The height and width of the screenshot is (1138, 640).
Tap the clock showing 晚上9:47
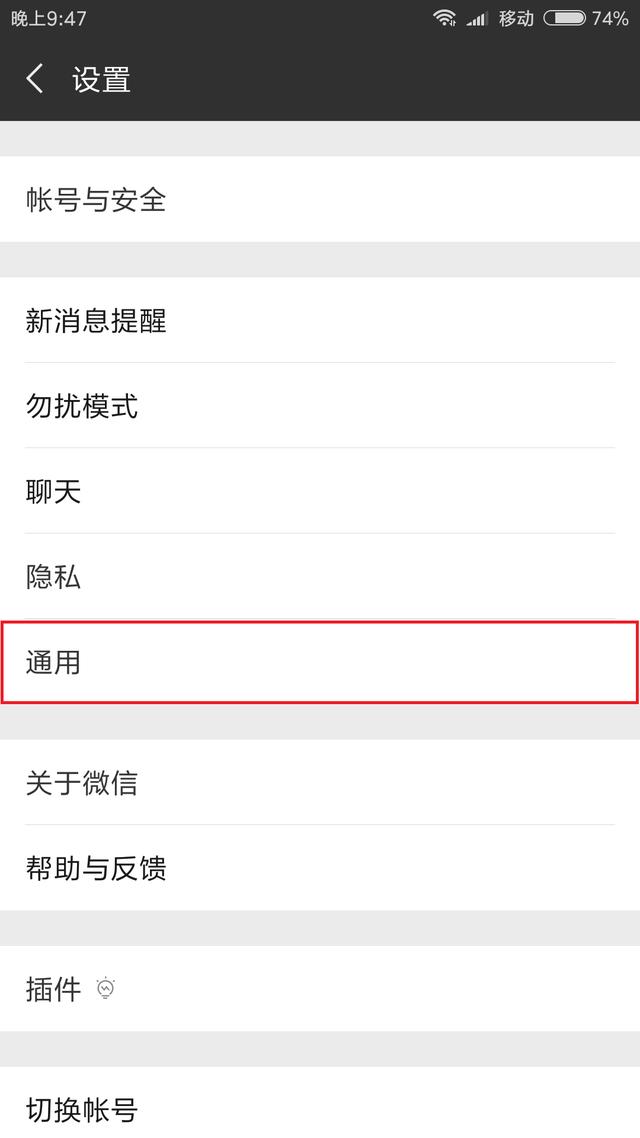48,17
